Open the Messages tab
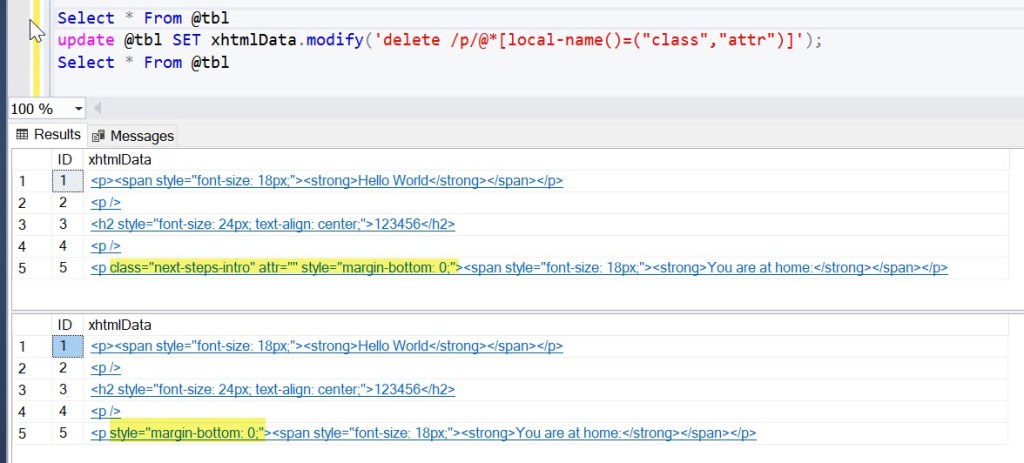 133,135
